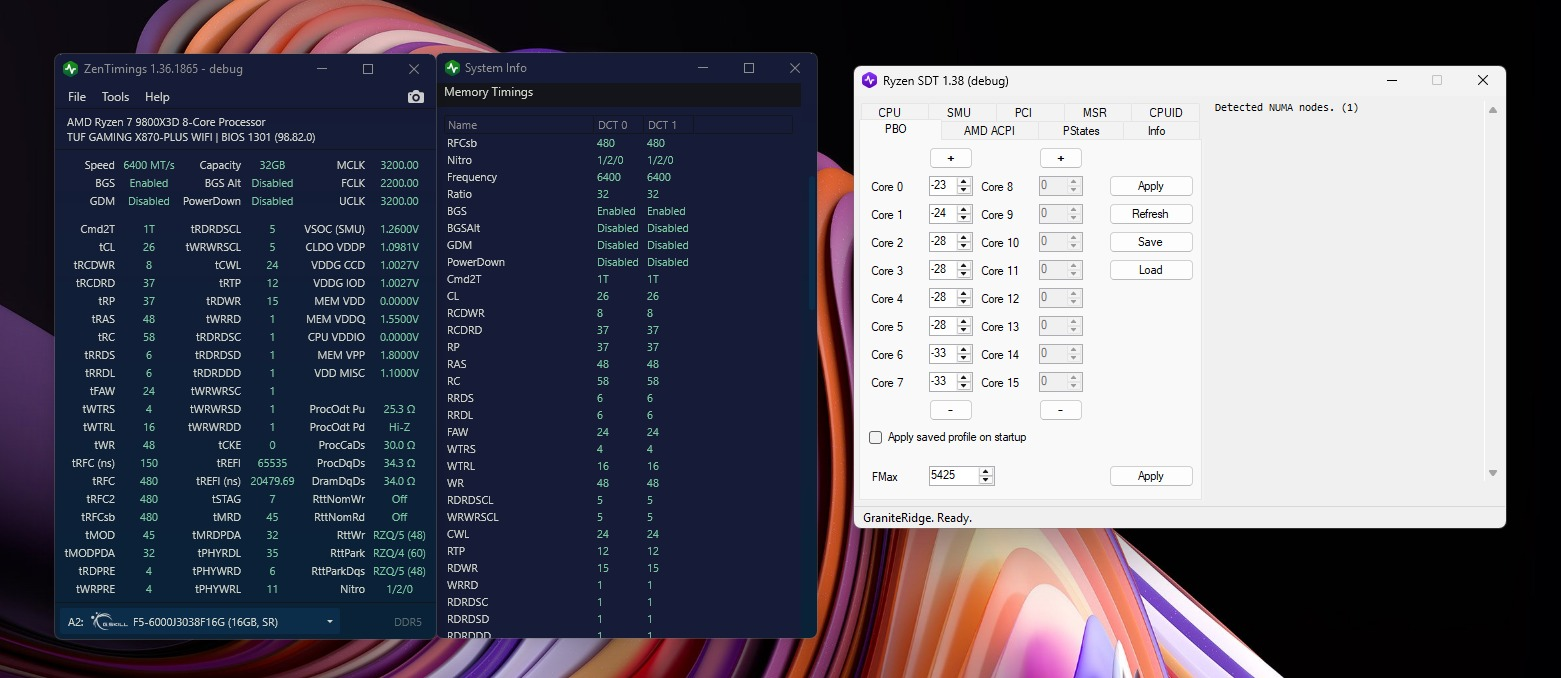The height and width of the screenshot is (678, 1561).
Task: Click the Core 7 offset stepper
Action: (x=964, y=382)
